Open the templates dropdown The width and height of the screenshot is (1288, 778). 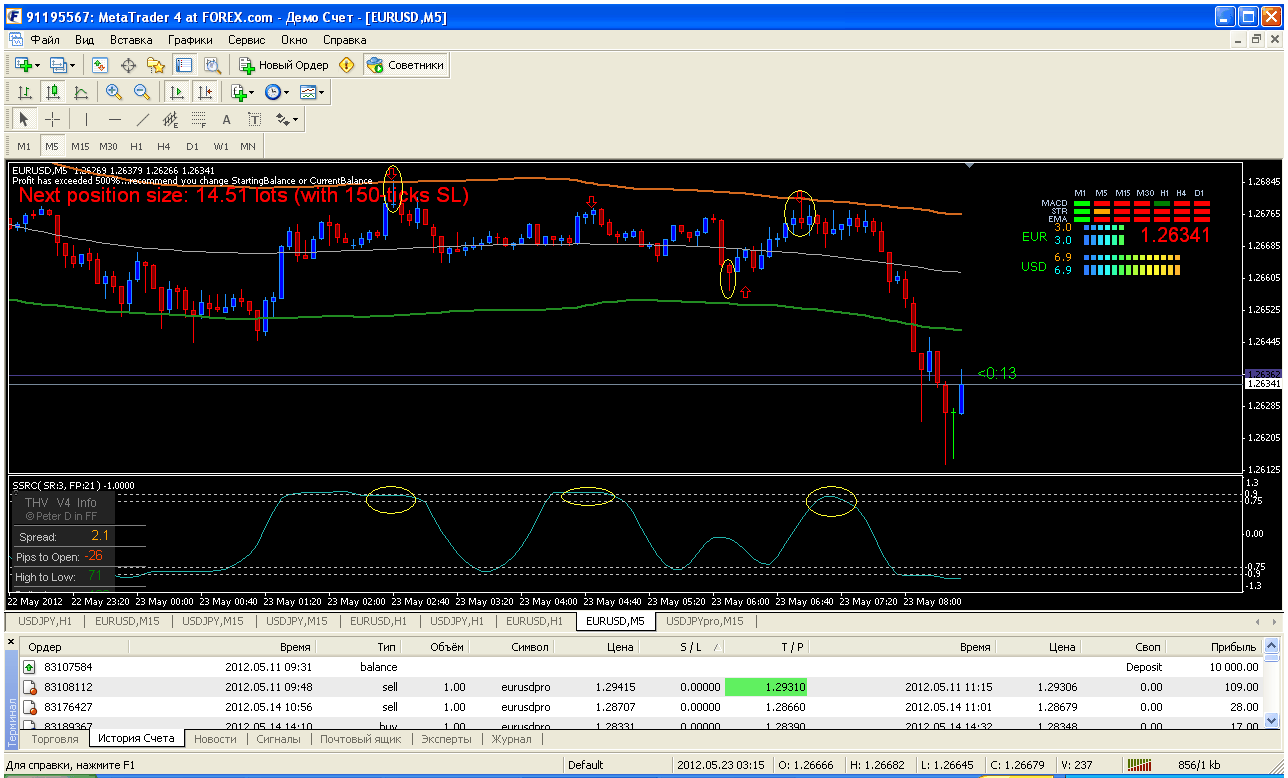313,92
